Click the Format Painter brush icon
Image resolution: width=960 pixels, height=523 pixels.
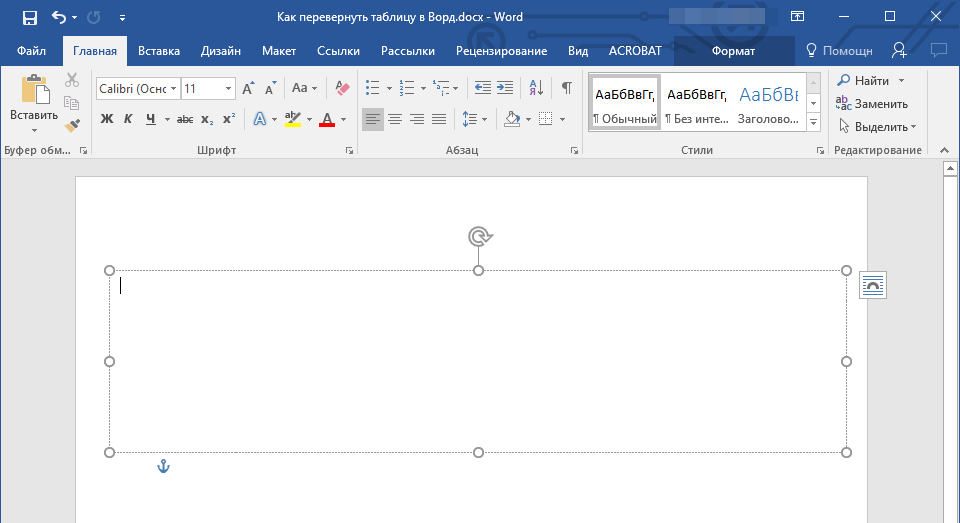[72, 126]
